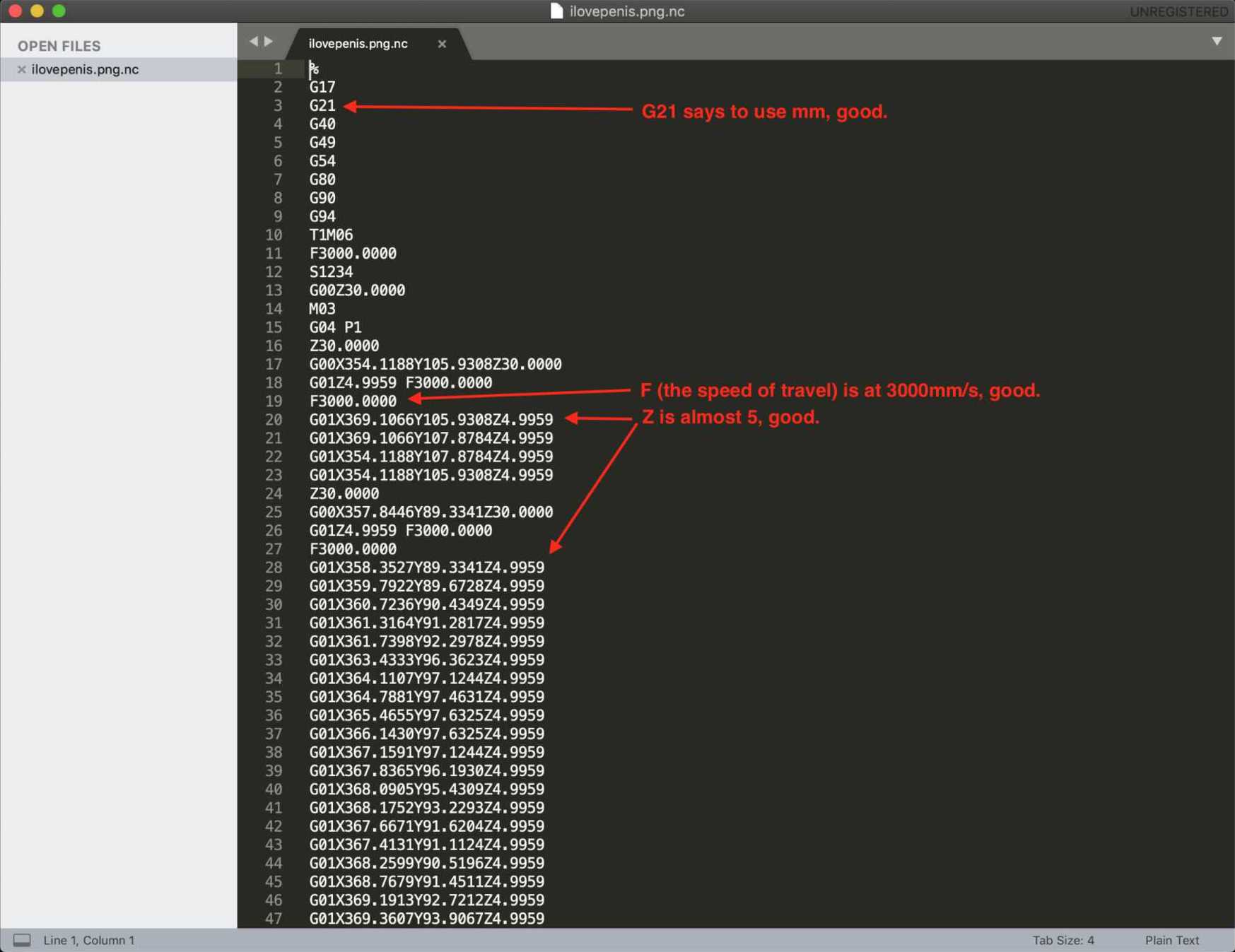Click line G01X368.7679Y91.4511Z4.9959
This screenshot has width=1235, height=952.
pos(427,881)
